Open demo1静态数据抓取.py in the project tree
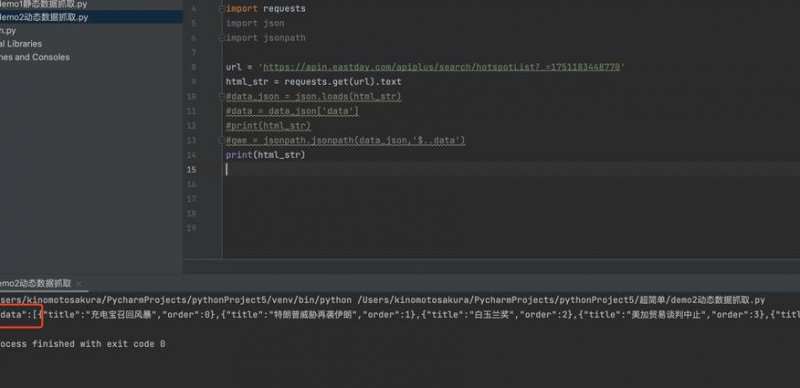 point(43,4)
